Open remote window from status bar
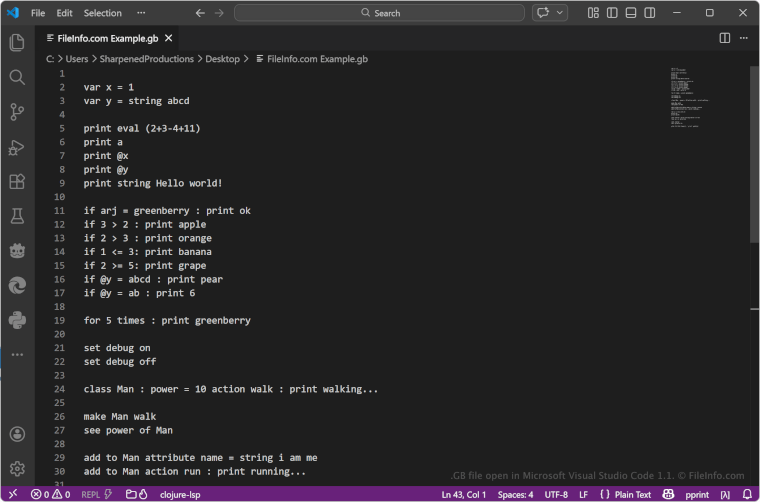The height and width of the screenshot is (502, 760). (13, 494)
